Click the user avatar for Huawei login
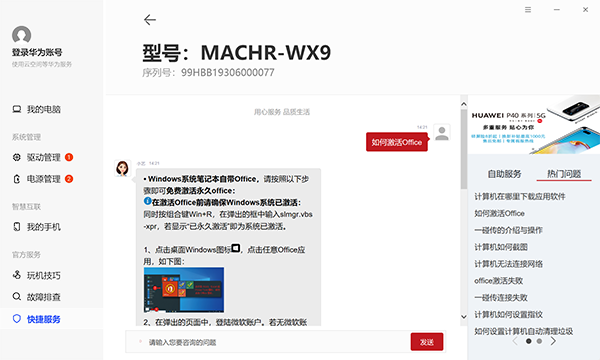Viewport: 600px width, 360px height. (21, 35)
